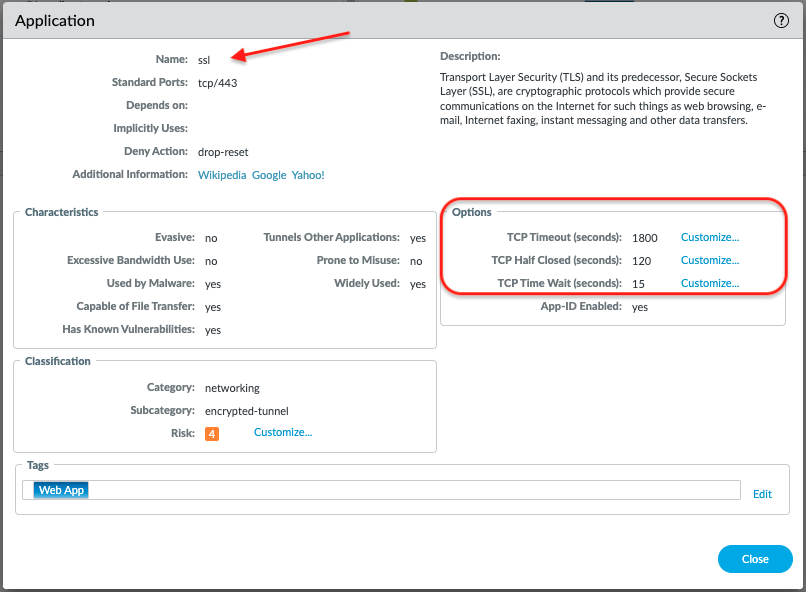Click the Capable of File Transfer yes value
The height and width of the screenshot is (592, 806).
click(x=213, y=308)
